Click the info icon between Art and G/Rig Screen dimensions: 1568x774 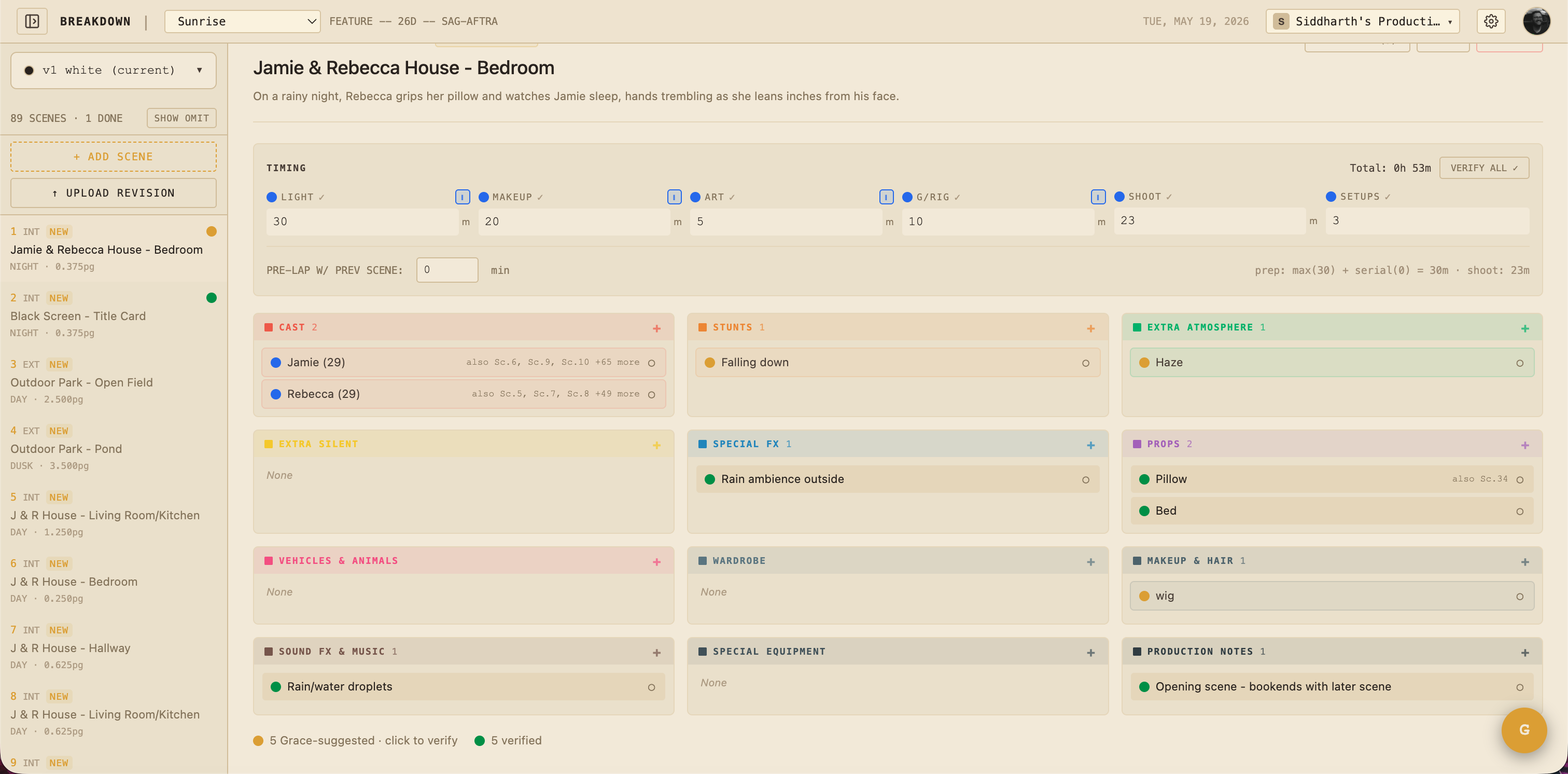886,197
